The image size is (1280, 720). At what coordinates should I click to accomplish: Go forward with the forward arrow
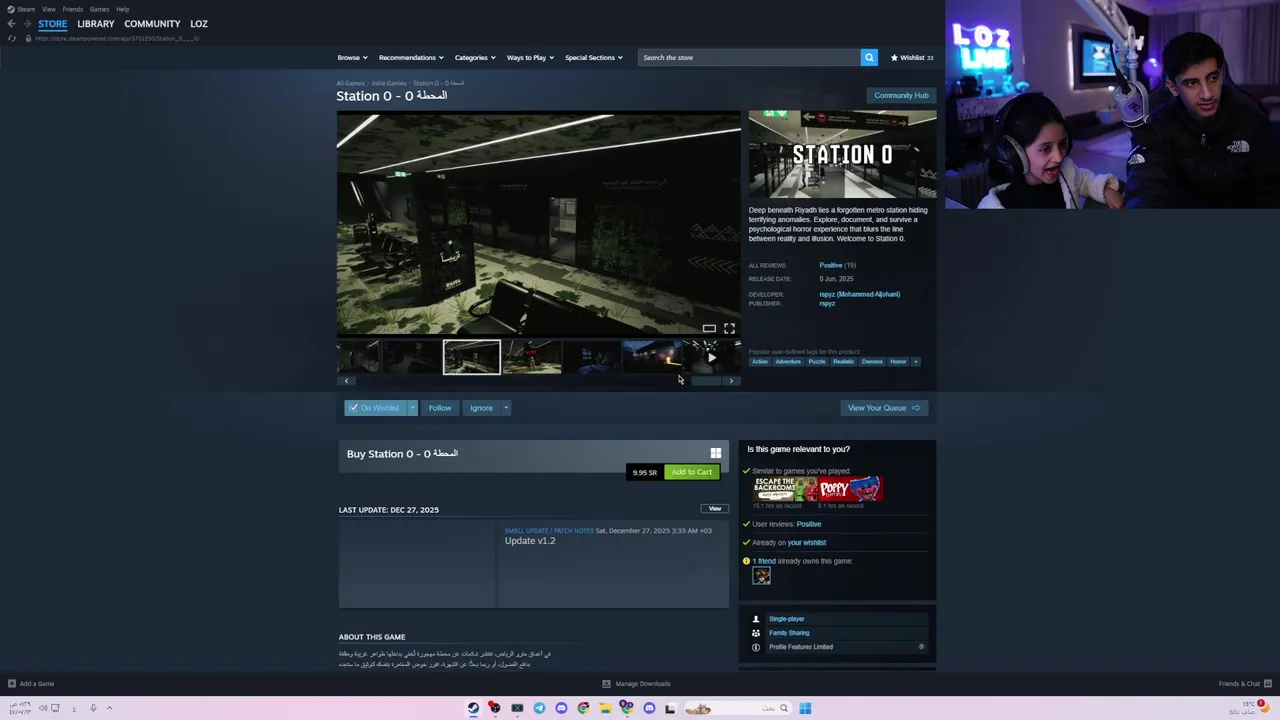pos(26,24)
